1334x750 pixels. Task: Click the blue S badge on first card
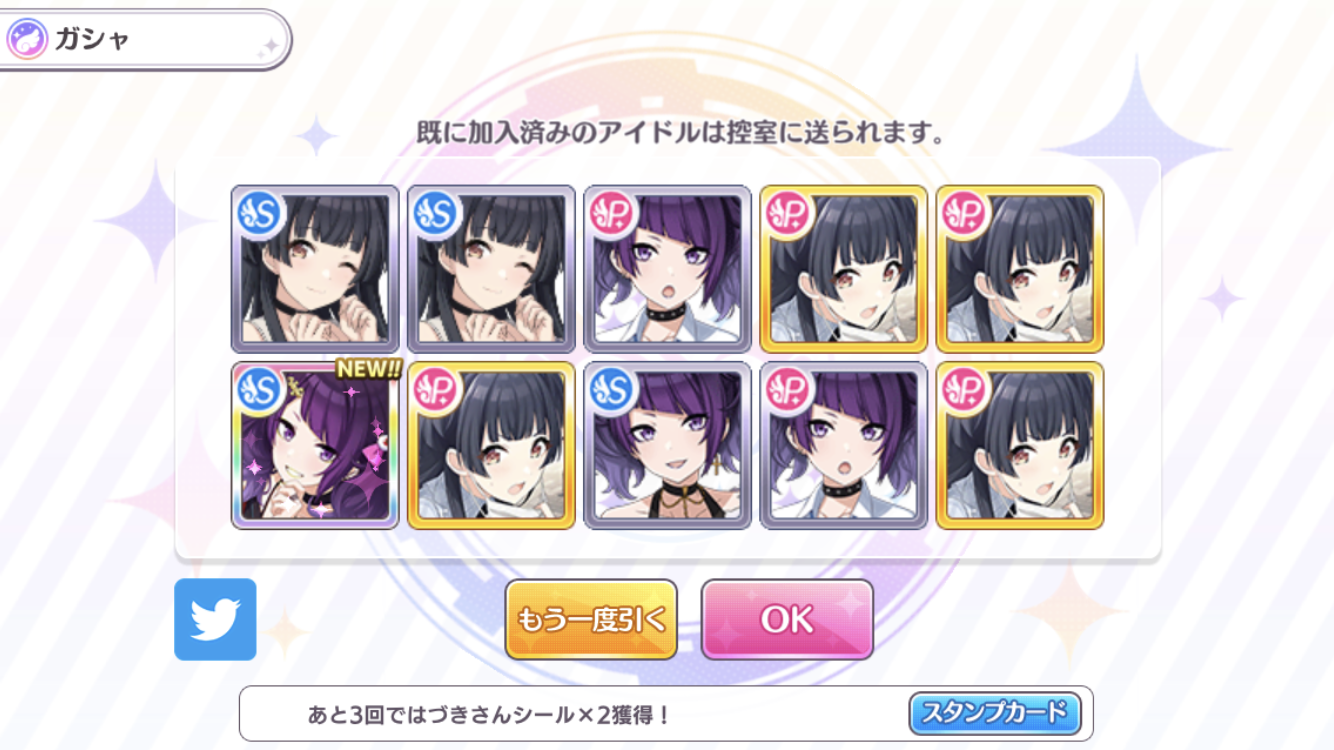(260, 214)
